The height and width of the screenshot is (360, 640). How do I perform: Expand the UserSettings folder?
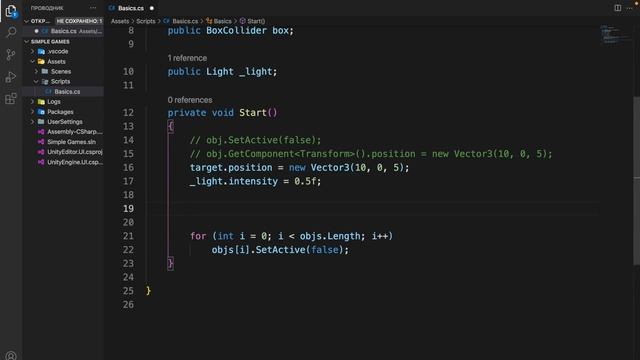coord(32,122)
